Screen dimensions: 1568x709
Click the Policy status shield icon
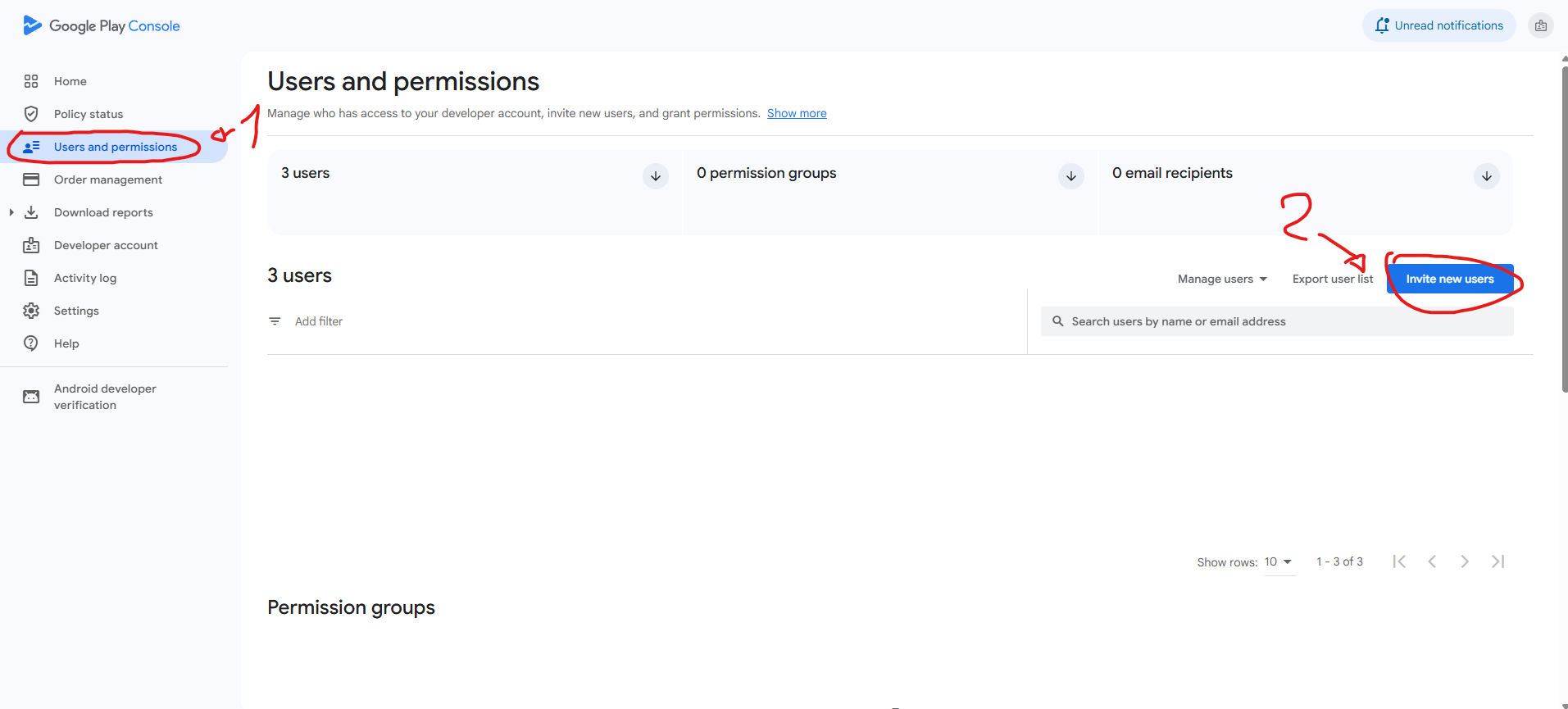31,114
